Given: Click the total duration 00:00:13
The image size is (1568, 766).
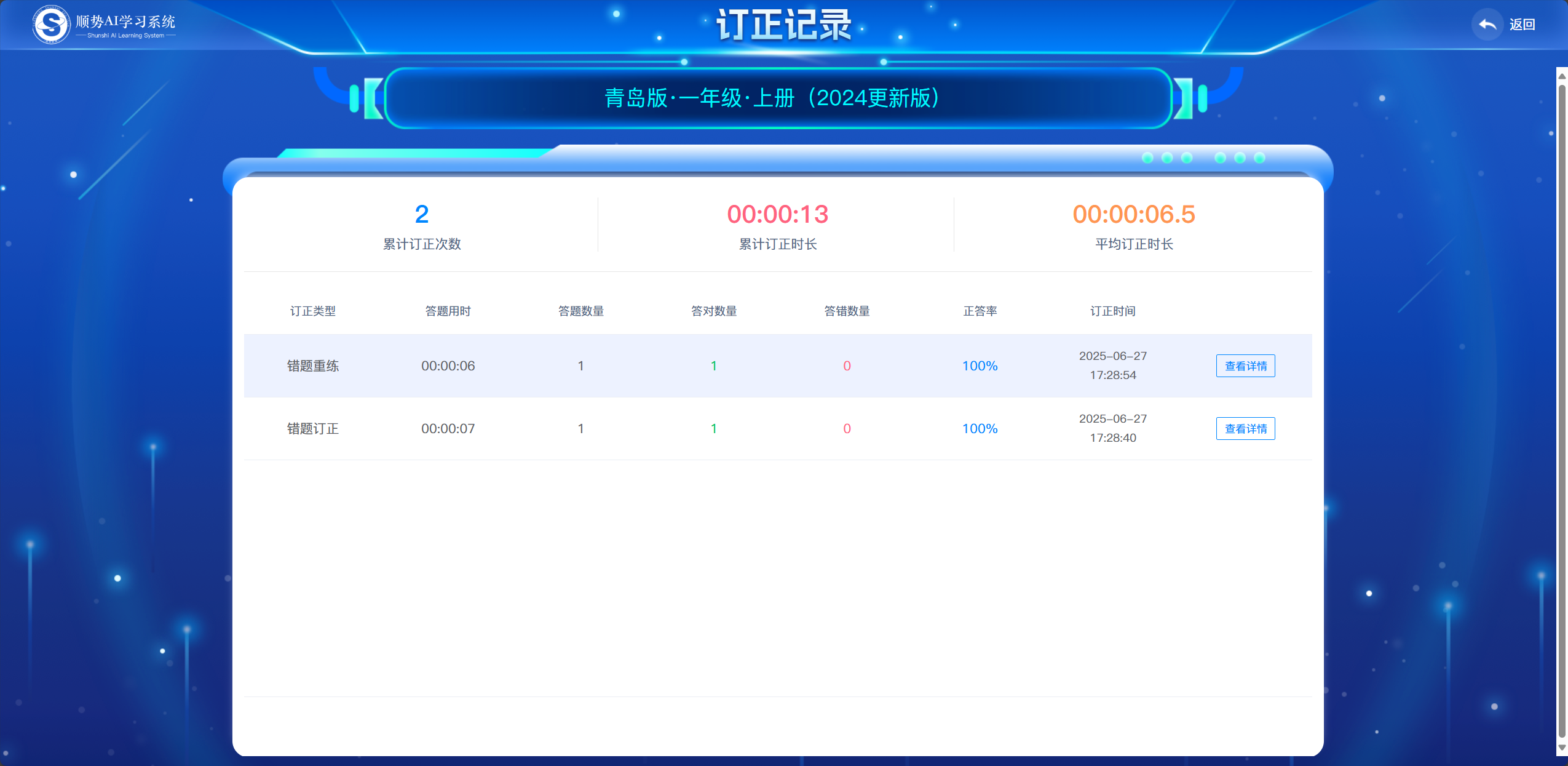Looking at the screenshot, I should pyautogui.click(x=778, y=214).
